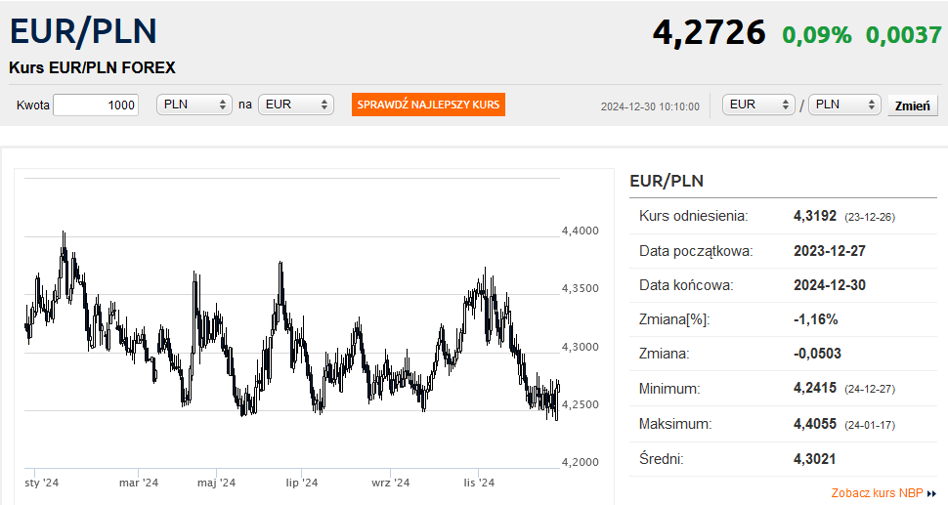Click the Średni: label
Viewport: 948px width, 505px height.
coord(661,459)
